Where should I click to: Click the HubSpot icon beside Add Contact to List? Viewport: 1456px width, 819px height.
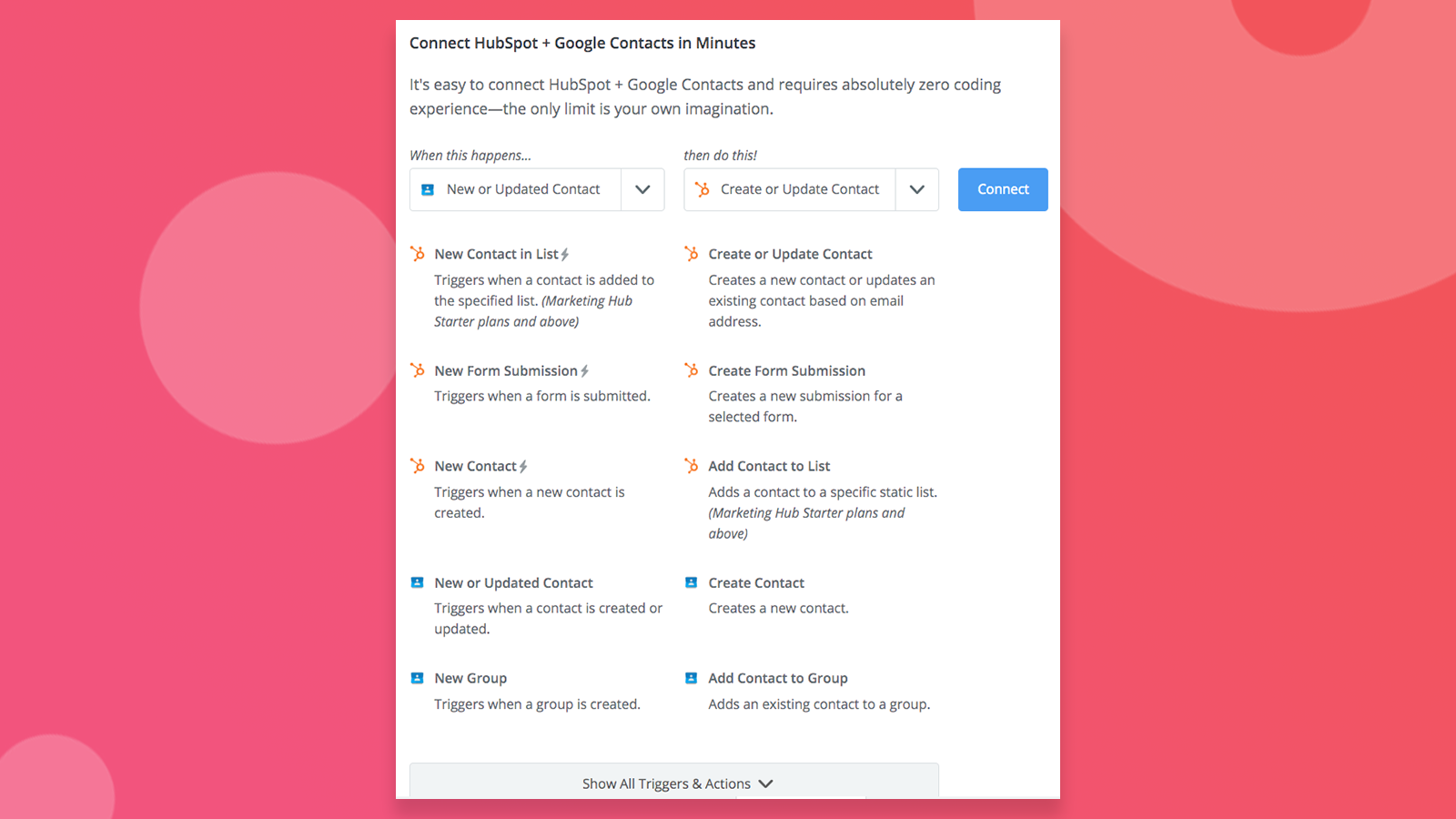point(692,466)
